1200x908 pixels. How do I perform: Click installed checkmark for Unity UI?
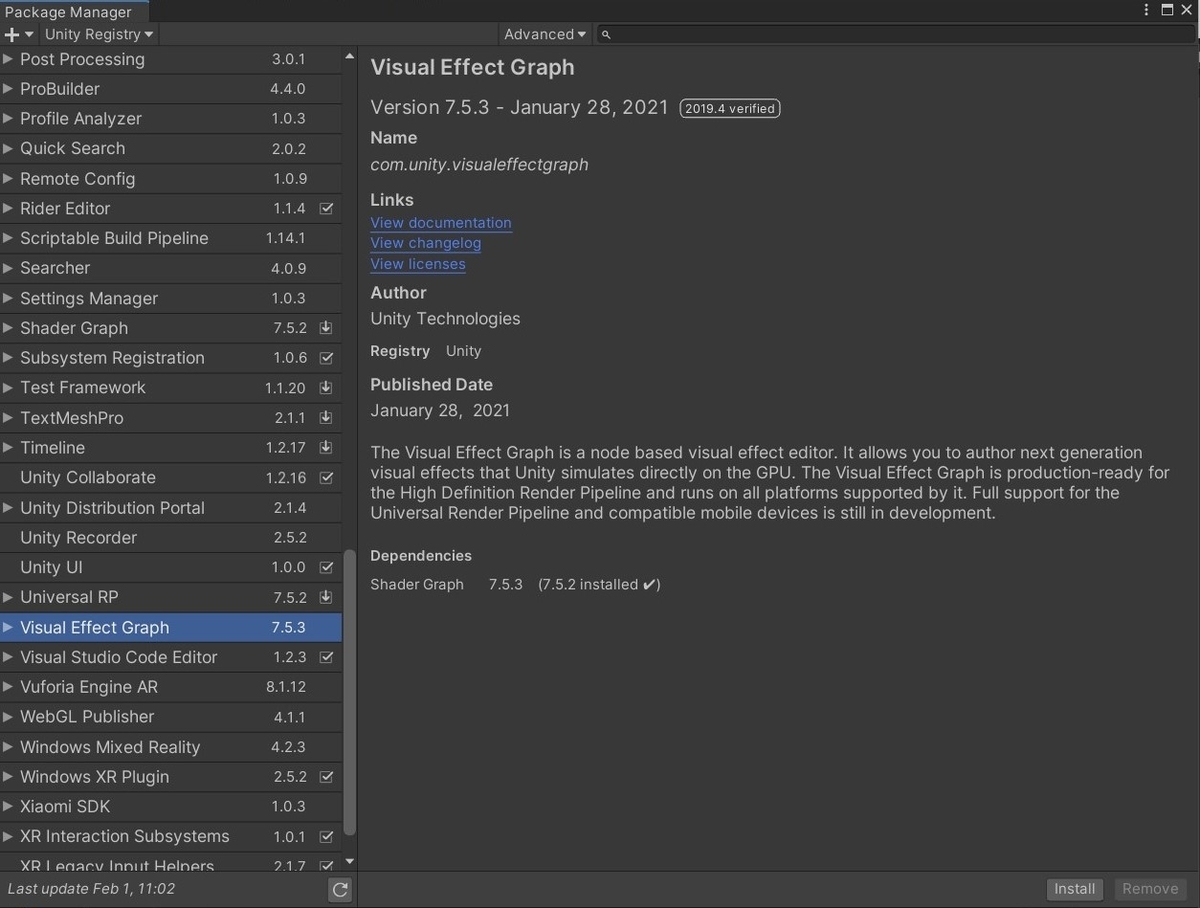(326, 567)
